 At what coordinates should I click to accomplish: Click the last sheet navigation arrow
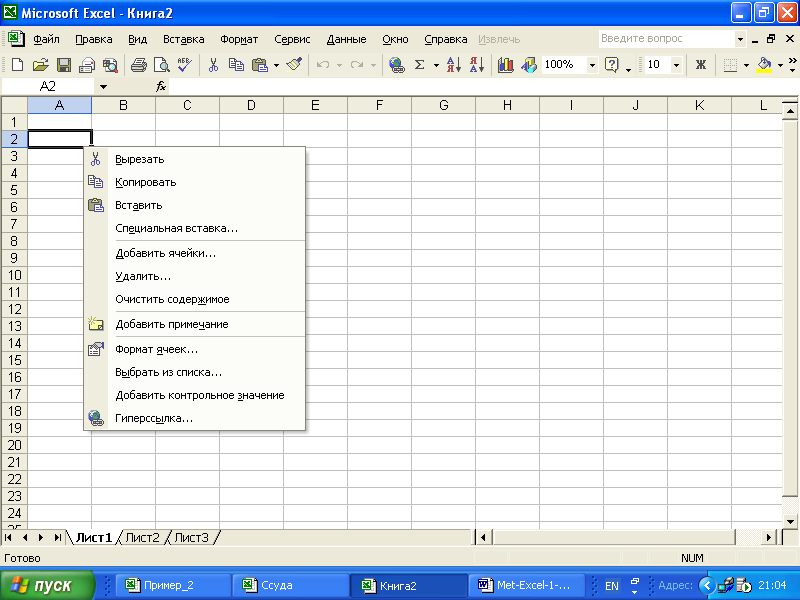pos(57,537)
